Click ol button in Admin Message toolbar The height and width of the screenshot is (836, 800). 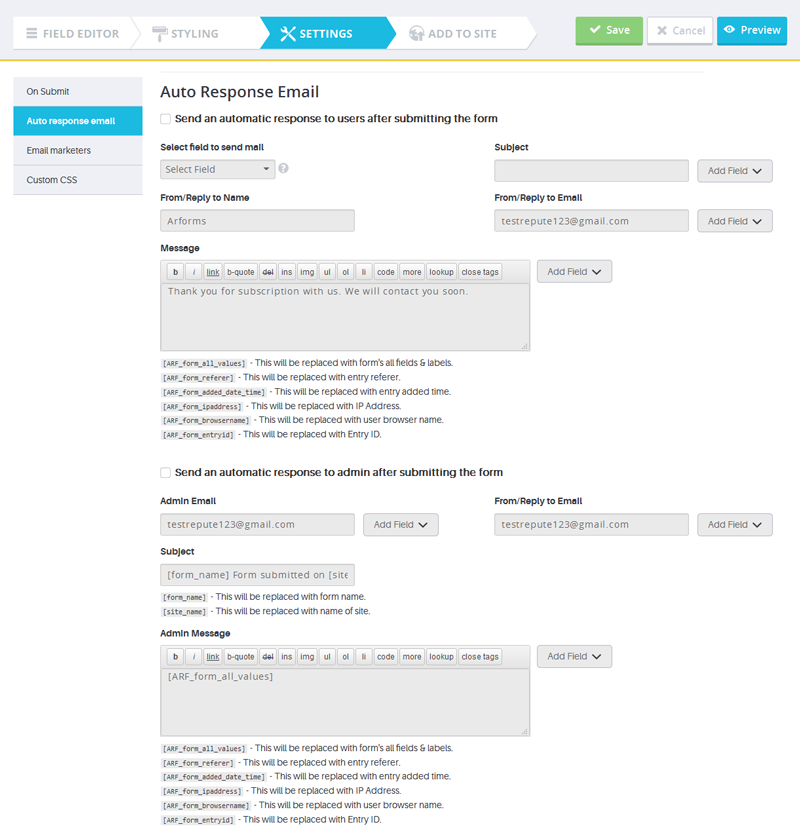(x=345, y=657)
